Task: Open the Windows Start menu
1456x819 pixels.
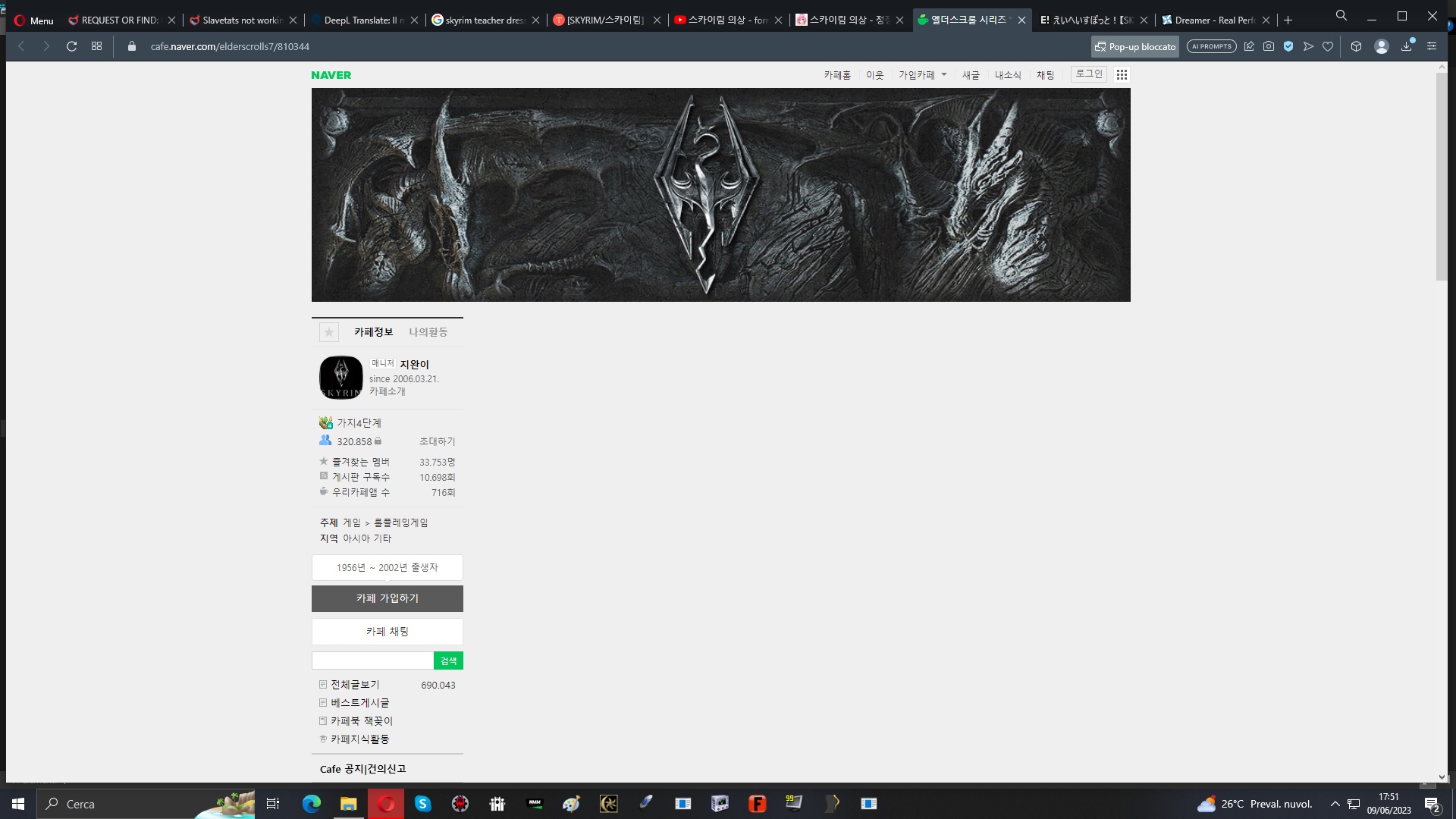Action: 18,804
